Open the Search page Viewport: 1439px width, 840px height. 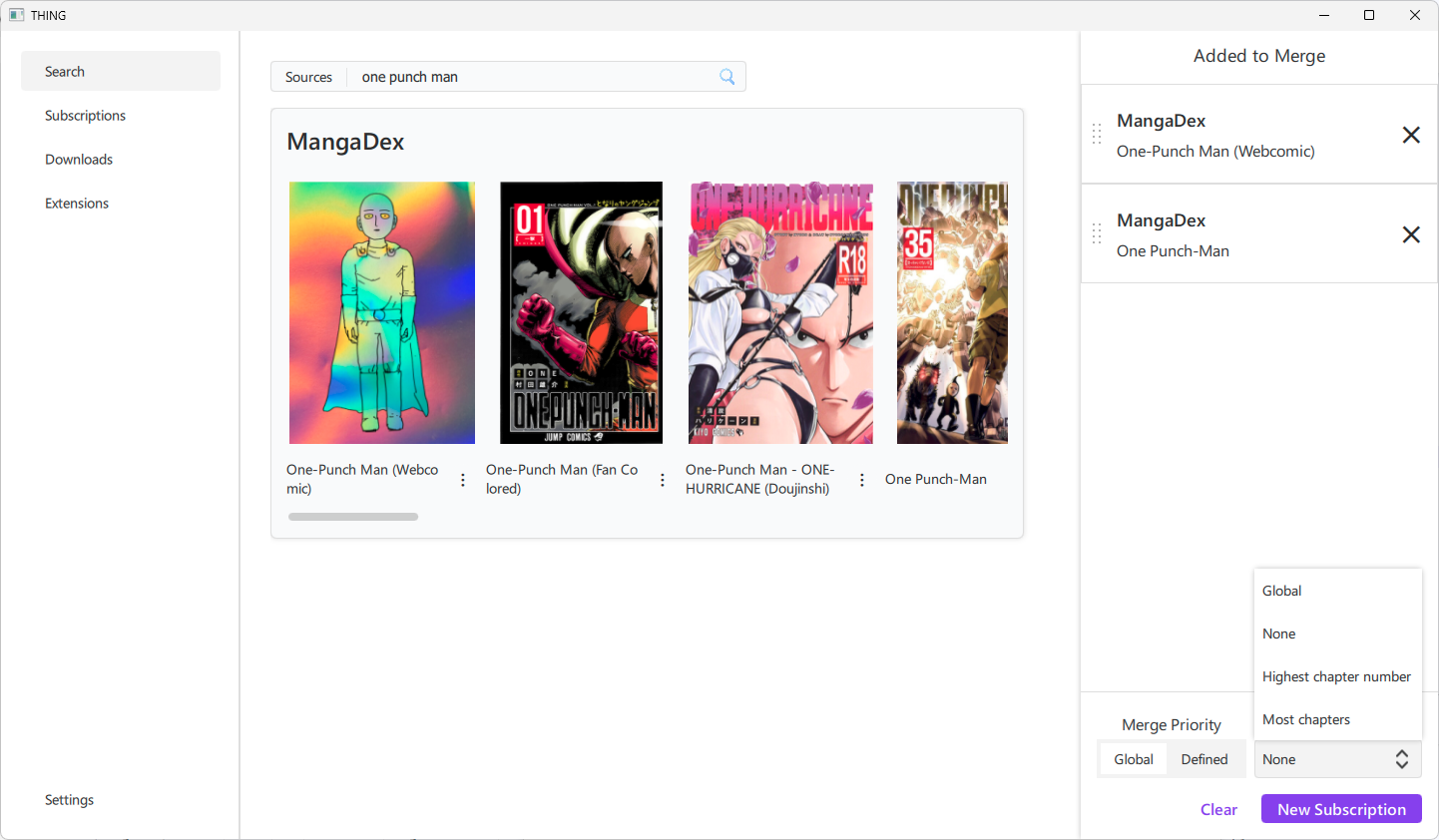121,72
